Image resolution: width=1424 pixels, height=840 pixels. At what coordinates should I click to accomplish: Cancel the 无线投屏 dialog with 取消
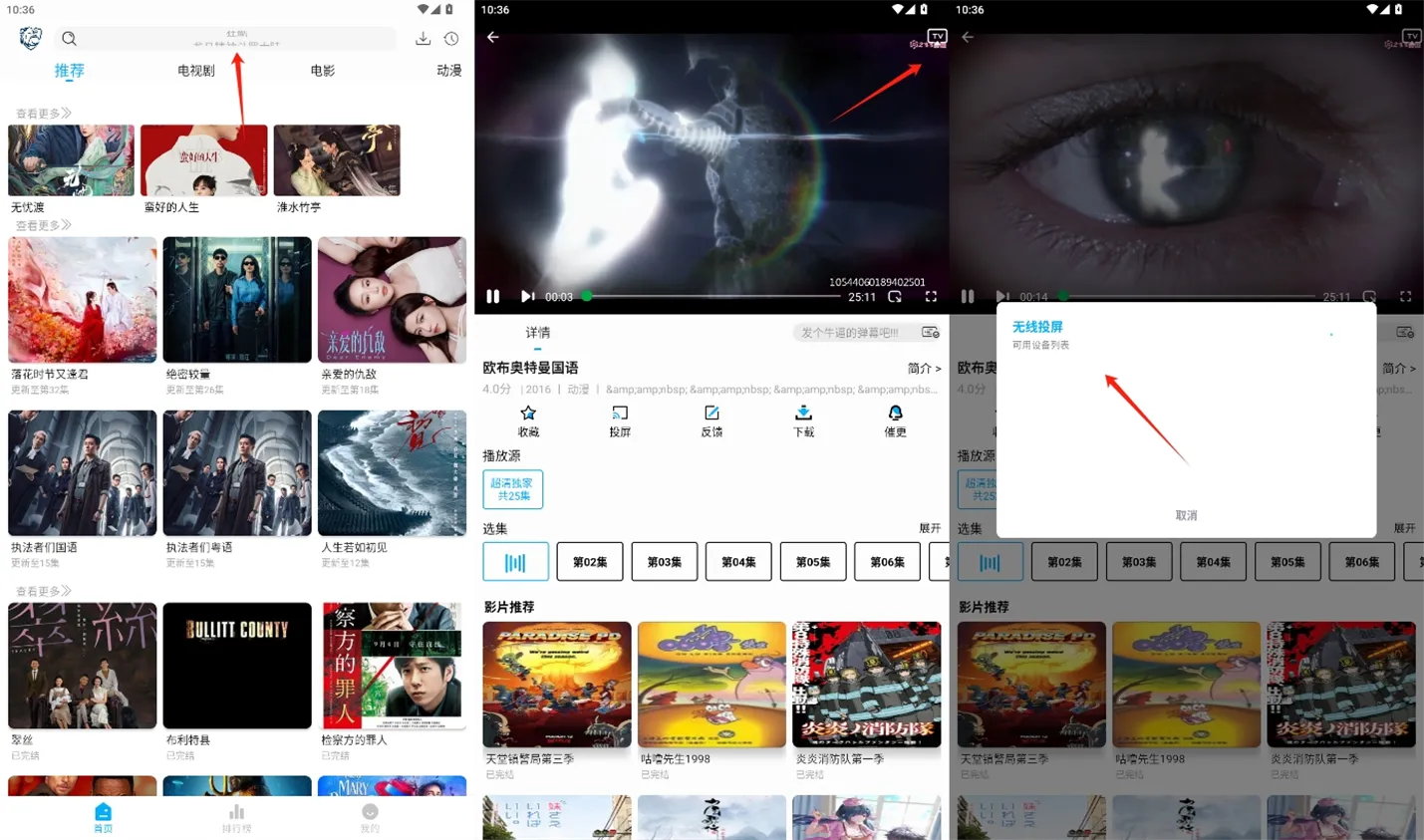pos(1186,515)
